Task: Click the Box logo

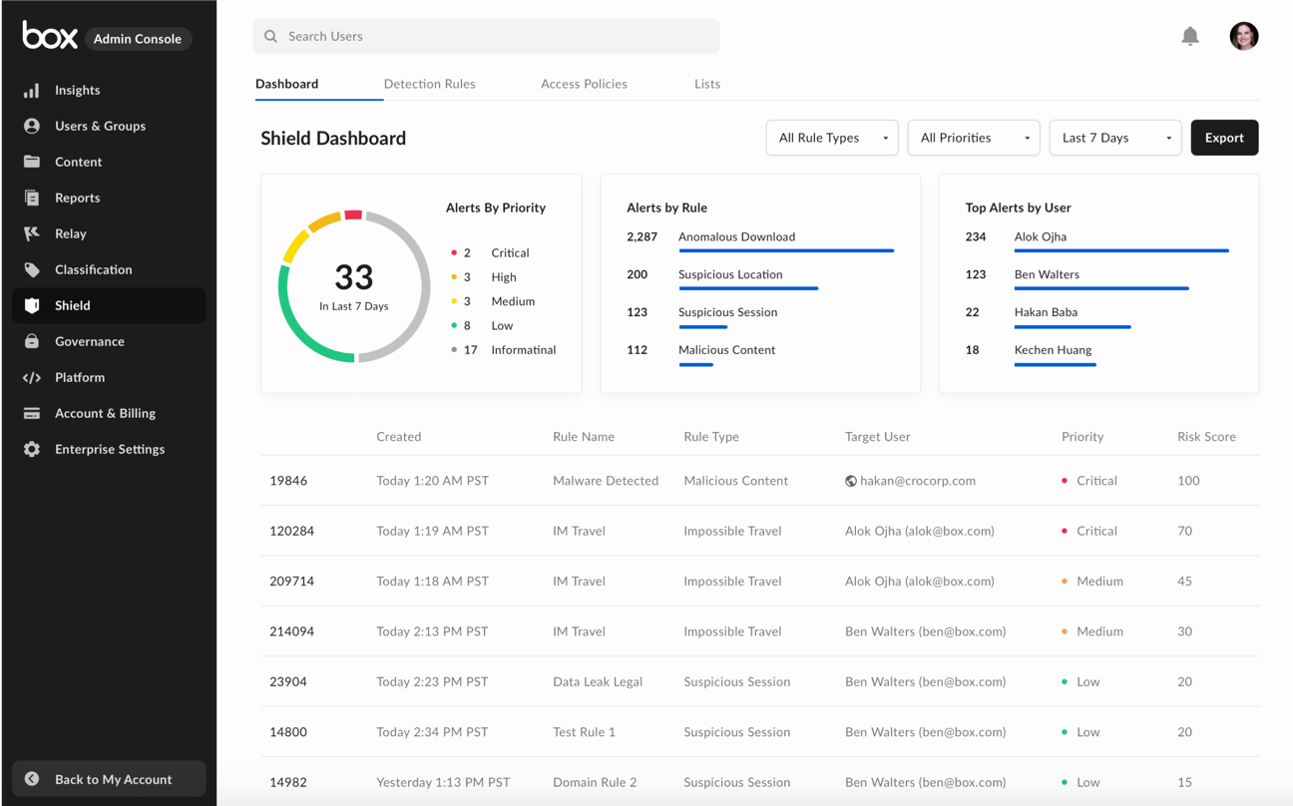Action: (x=50, y=36)
